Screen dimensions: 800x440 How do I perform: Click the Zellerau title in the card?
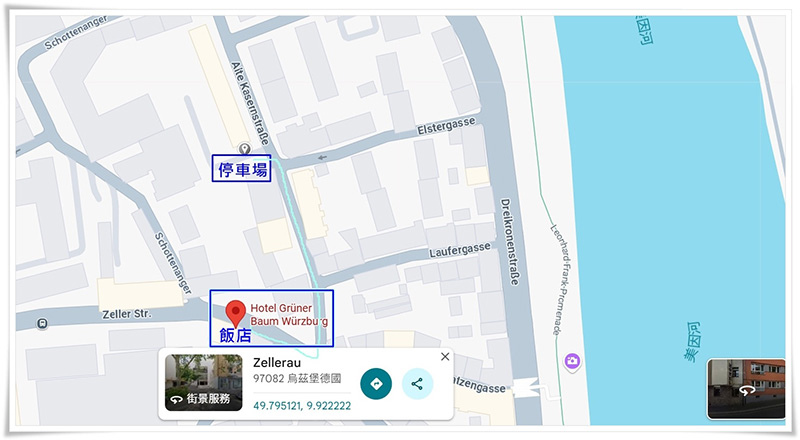coord(277,362)
